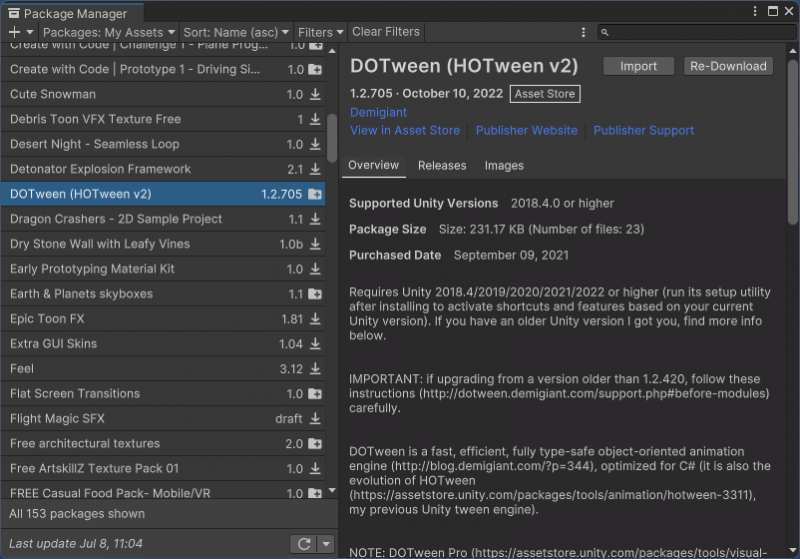This screenshot has height=559, width=800.
Task: Open the dropdown arrow beside the plus button
Action: coord(30,32)
